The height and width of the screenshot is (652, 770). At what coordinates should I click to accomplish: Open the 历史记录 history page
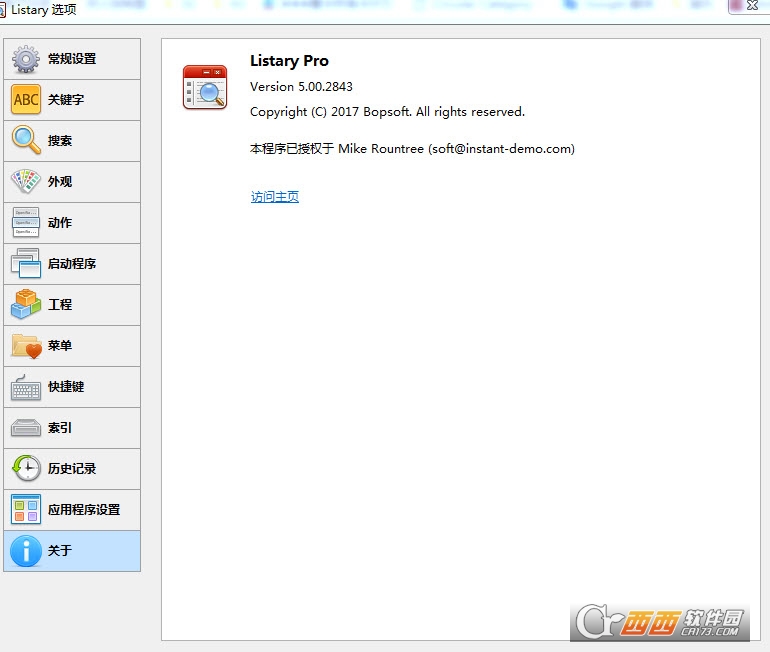[x=72, y=468]
